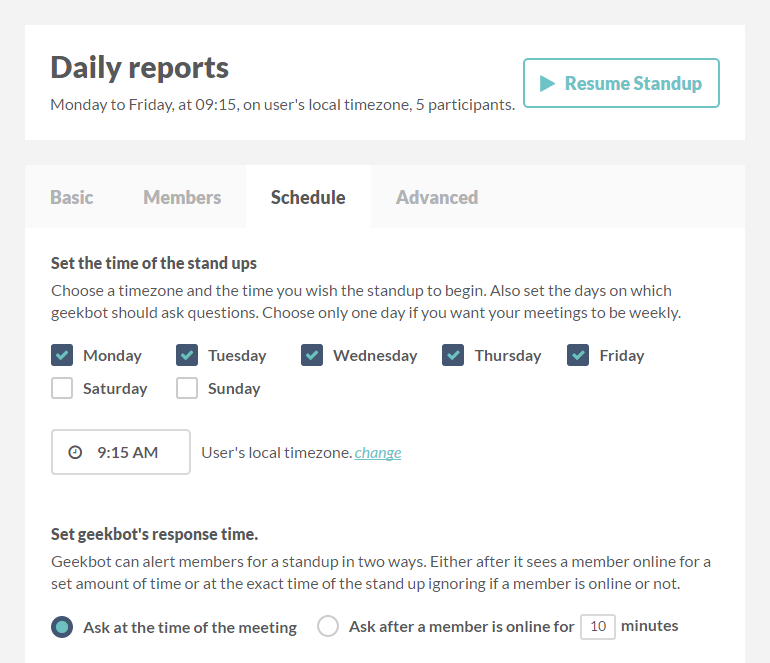Image resolution: width=770 pixels, height=663 pixels.
Task: Enable the Saturday checkbox
Action: point(62,388)
